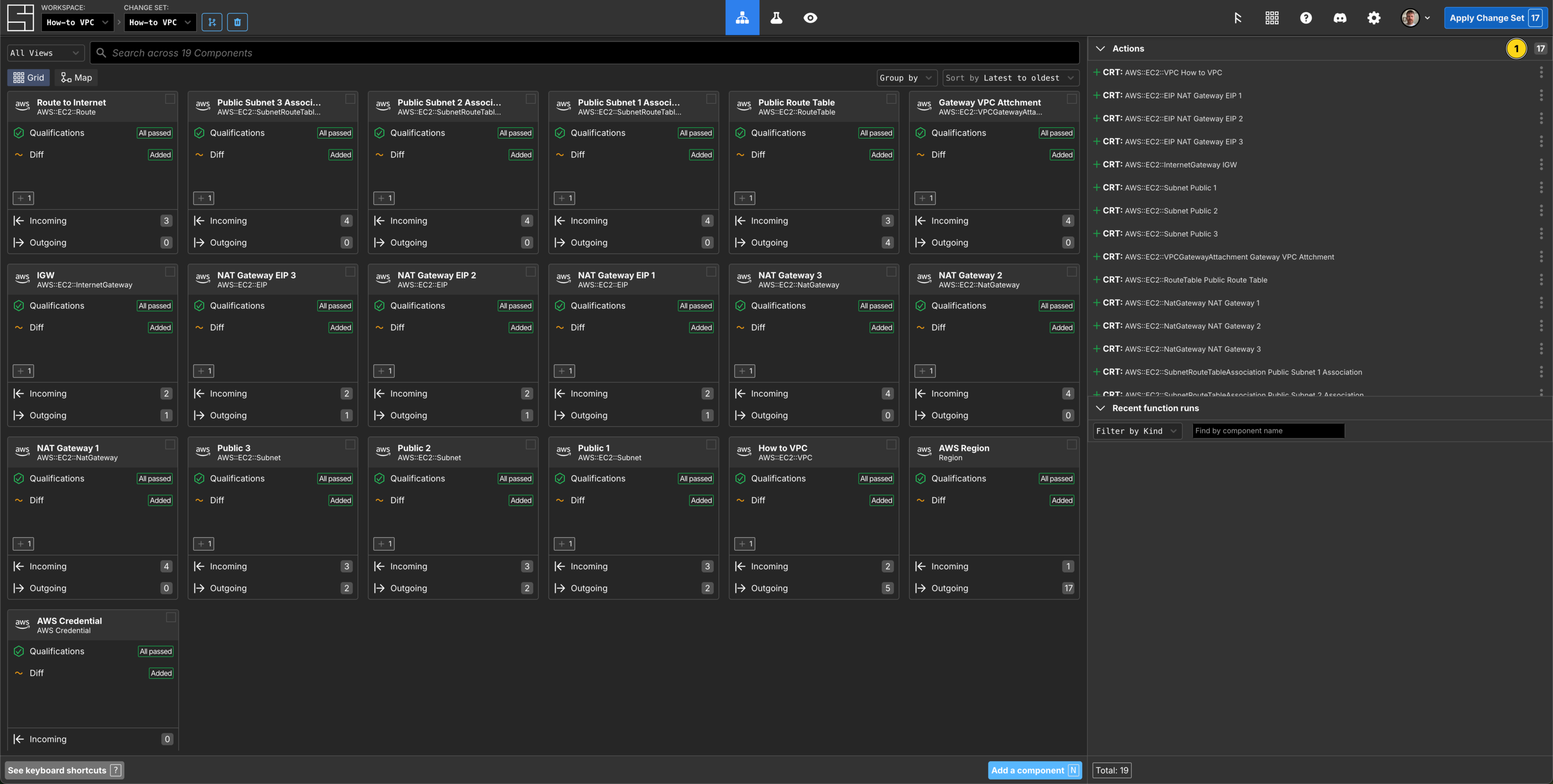Open Incoming connections on NAT Gateway 1 card
Viewport: 1553px width, 784px height.
pyautogui.click(x=93, y=566)
